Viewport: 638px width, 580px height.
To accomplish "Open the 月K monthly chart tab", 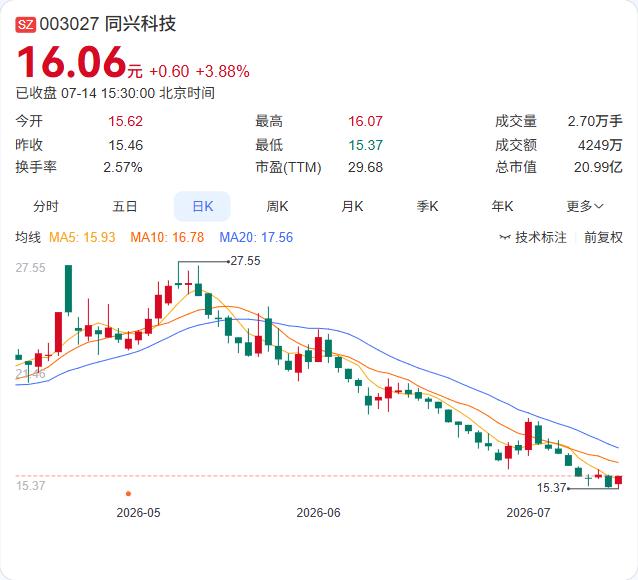I will pos(352,206).
